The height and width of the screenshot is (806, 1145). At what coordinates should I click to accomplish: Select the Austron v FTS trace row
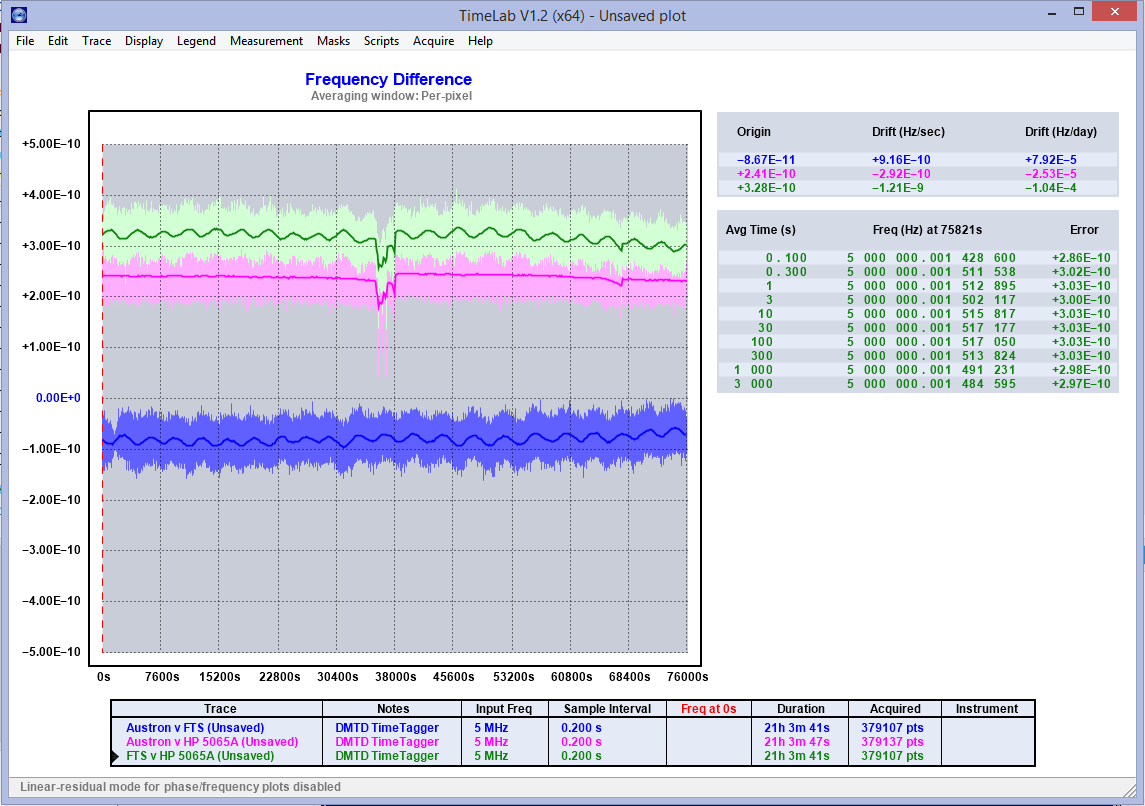[x=572, y=728]
